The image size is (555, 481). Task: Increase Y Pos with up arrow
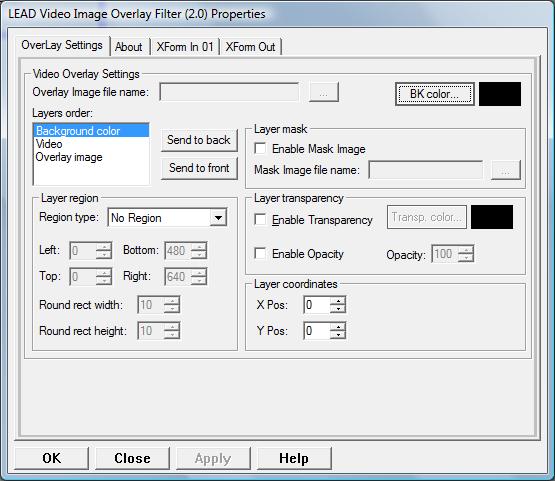[x=338, y=327]
